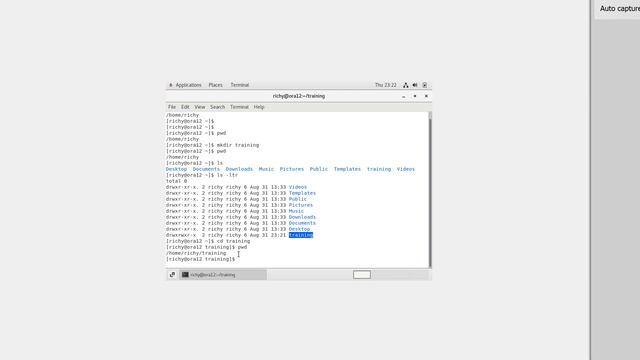The height and width of the screenshot is (360, 640).
Task: Click 'Downloads' in the plain ls output row
Action: coord(239,169)
